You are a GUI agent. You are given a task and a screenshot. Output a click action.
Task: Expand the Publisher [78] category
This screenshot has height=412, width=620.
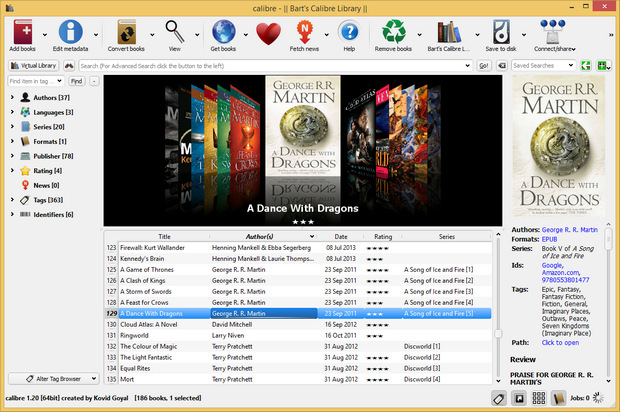[x=12, y=156]
